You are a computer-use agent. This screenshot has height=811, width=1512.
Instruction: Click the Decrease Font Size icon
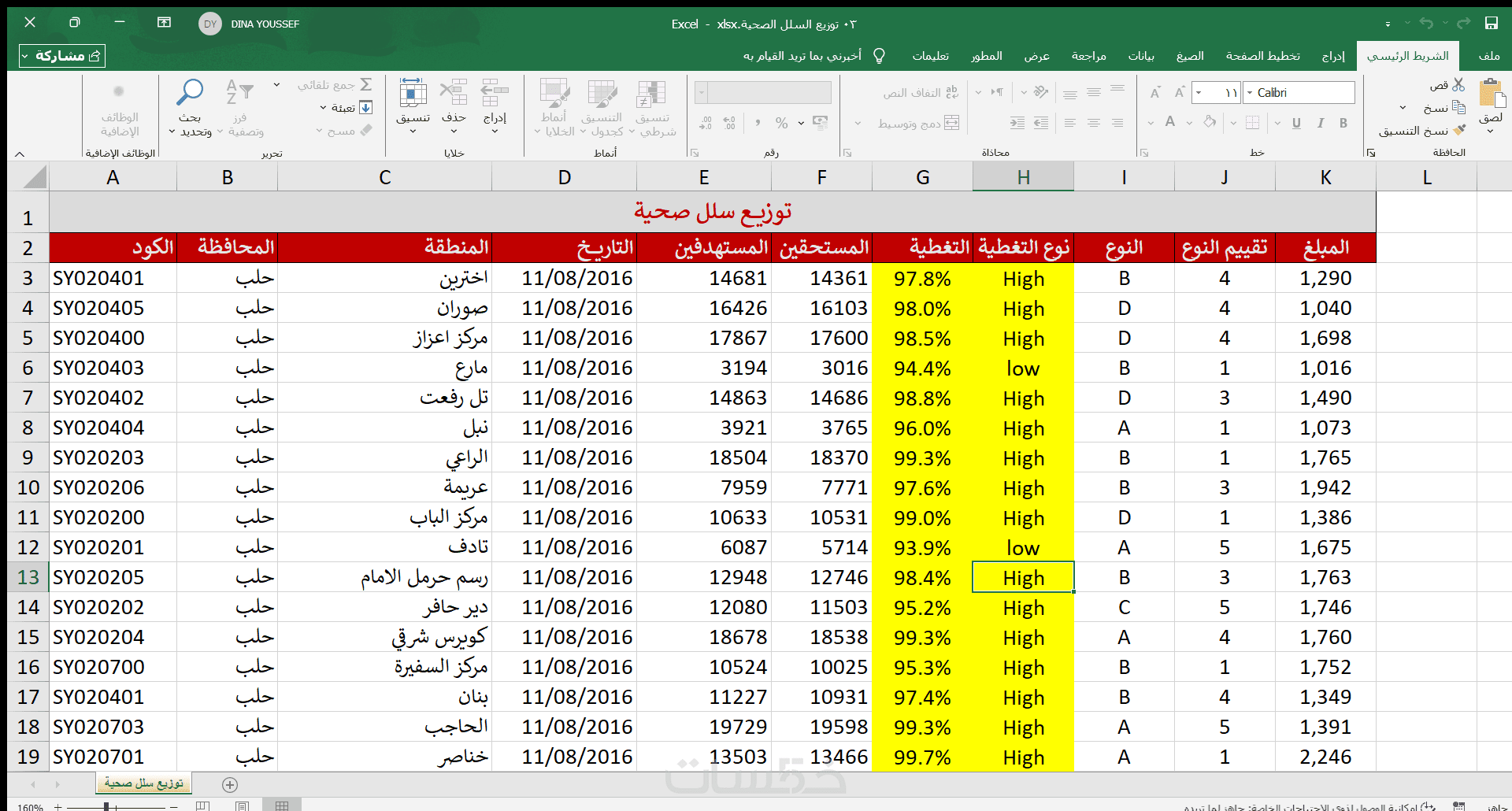click(x=1155, y=93)
